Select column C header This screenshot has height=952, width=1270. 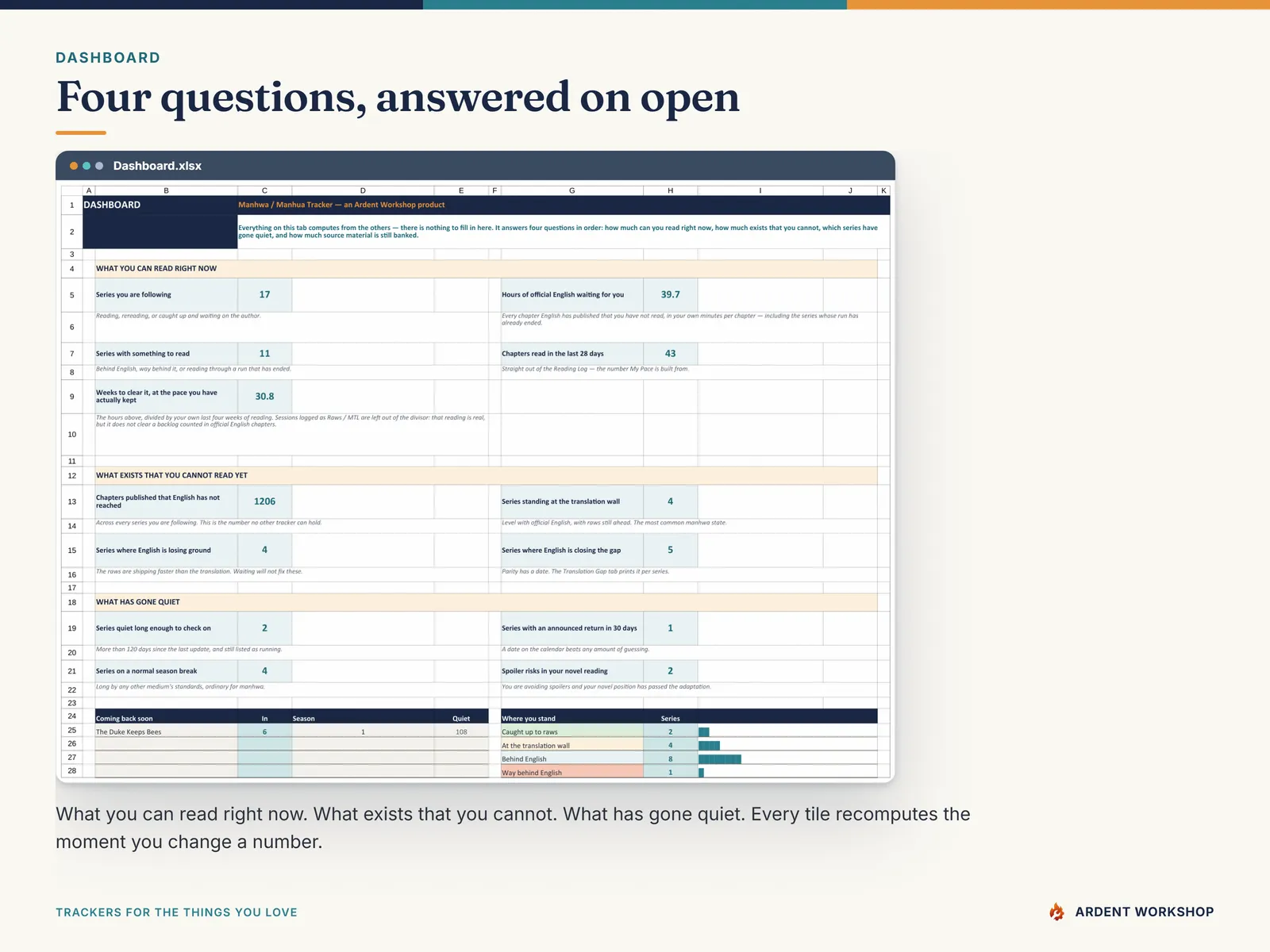(264, 190)
